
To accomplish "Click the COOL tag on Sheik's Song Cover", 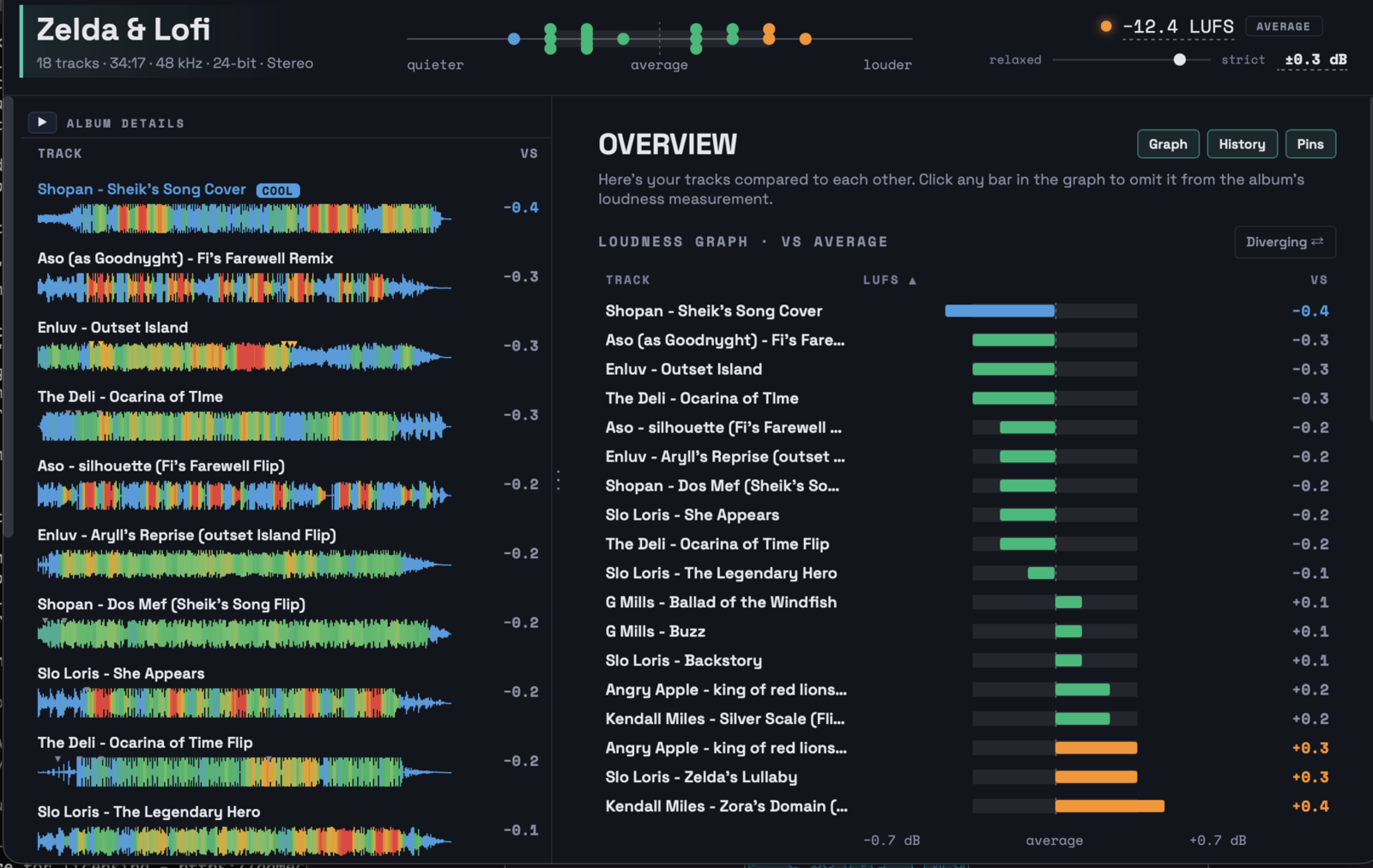I will click(x=277, y=190).
